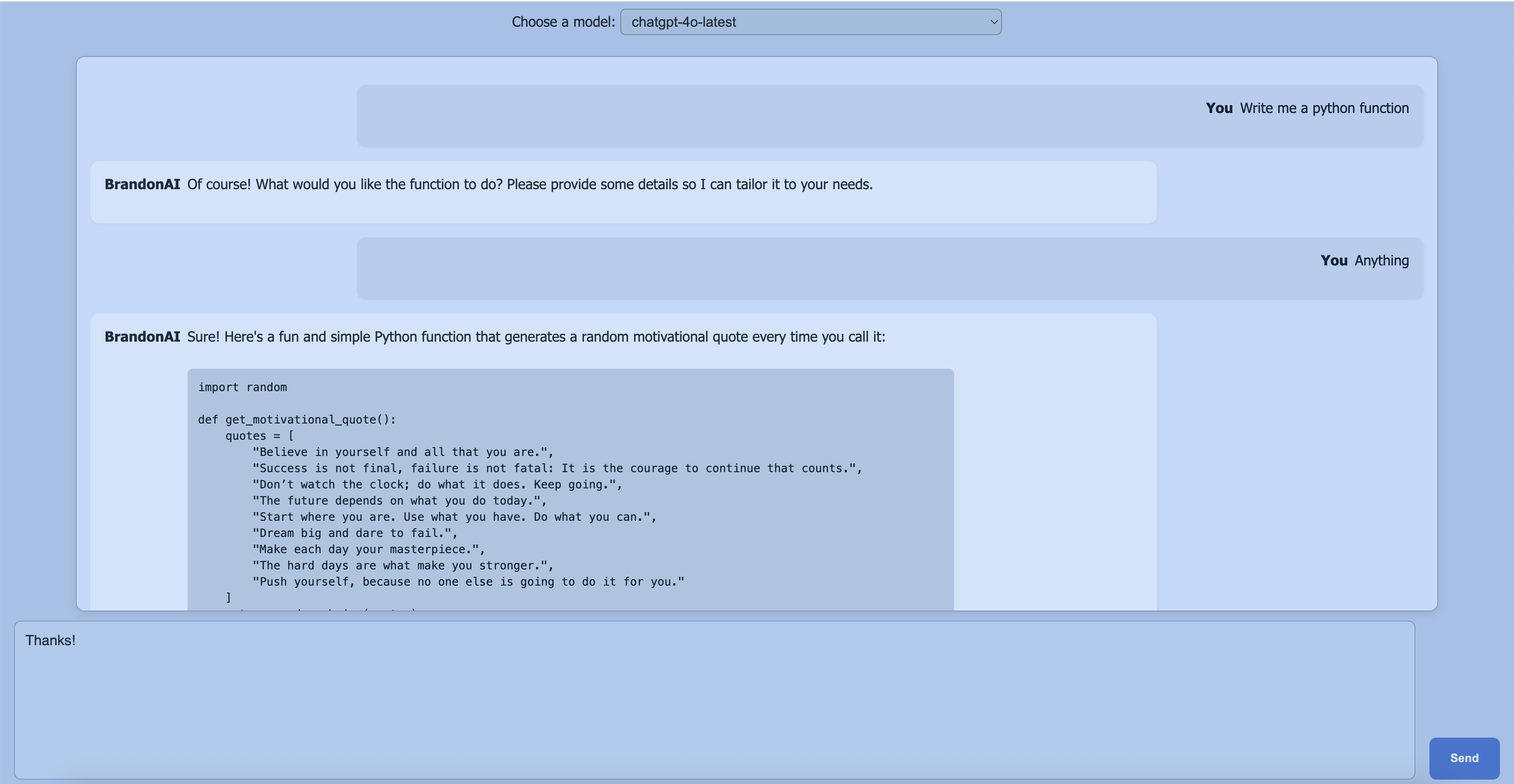1514x784 pixels.
Task: Click the 'Success is not final' quote line
Action: point(557,468)
